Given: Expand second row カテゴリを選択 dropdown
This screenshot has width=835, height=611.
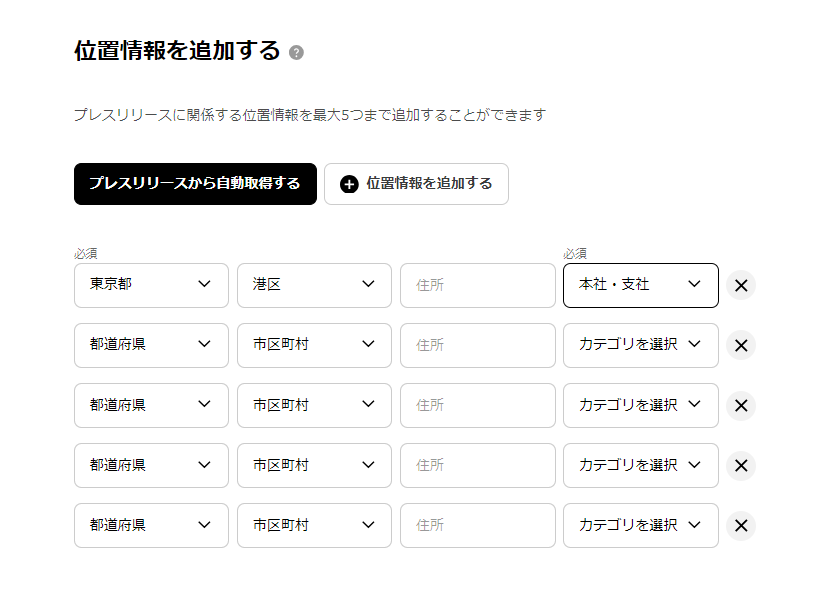Looking at the screenshot, I should tap(640, 345).
